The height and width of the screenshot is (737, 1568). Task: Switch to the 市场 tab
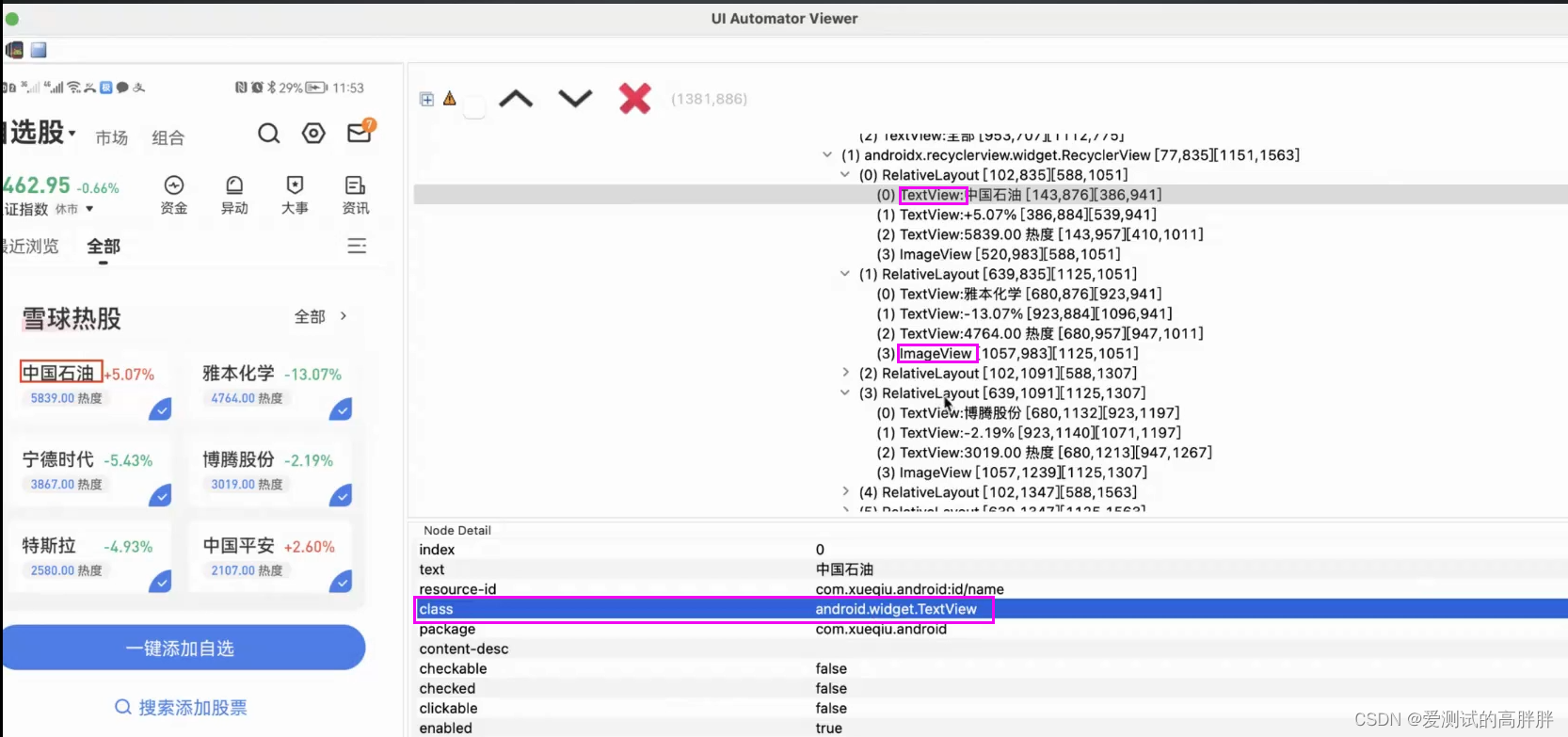click(x=112, y=137)
